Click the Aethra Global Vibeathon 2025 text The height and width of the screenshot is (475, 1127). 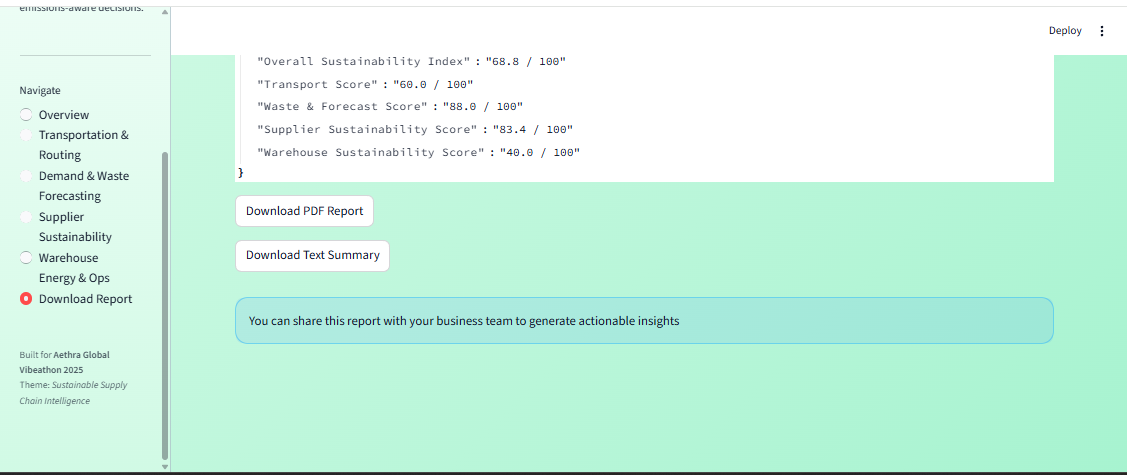pyautogui.click(x=64, y=362)
